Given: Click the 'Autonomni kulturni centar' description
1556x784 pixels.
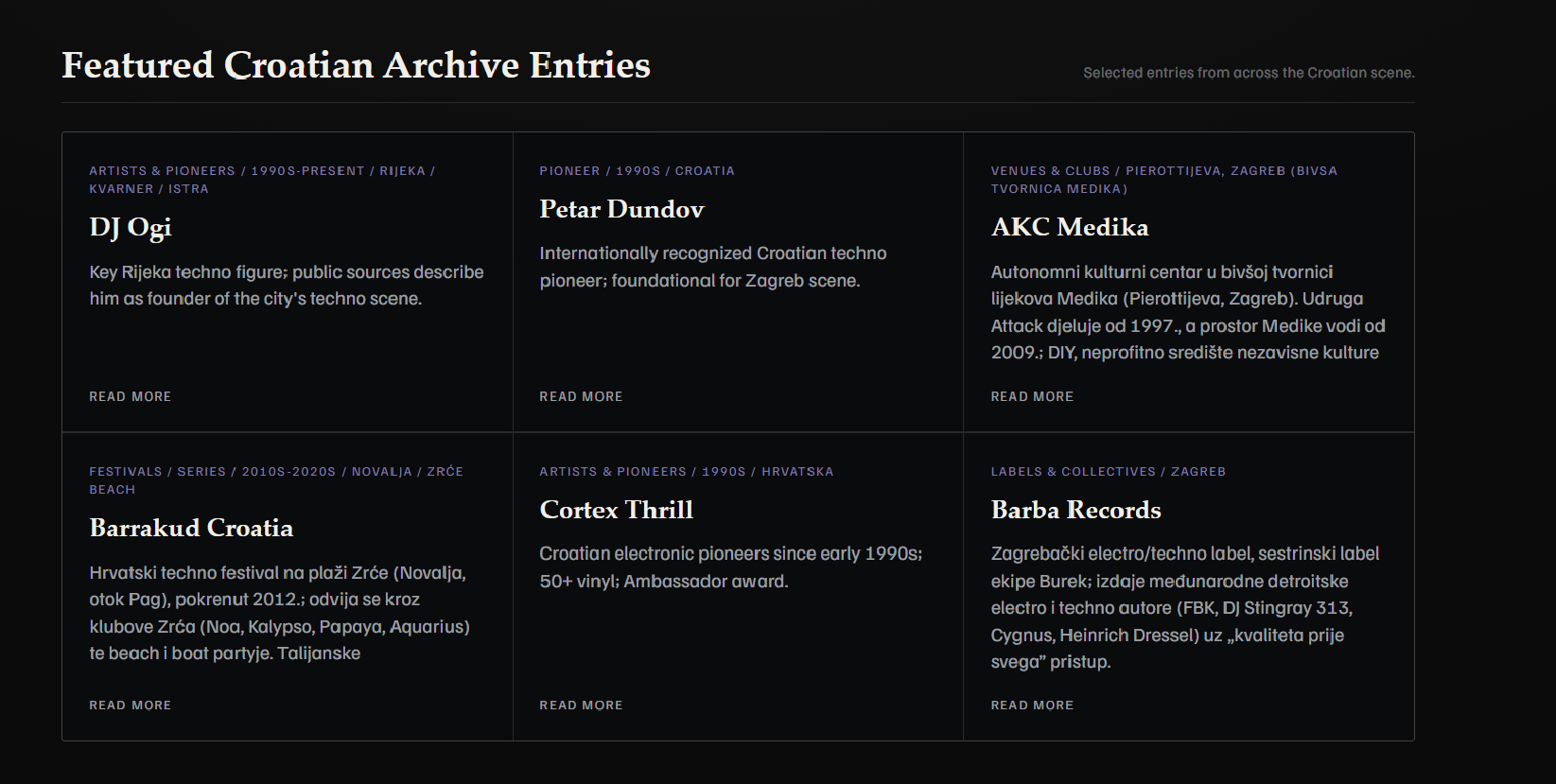Looking at the screenshot, I should click(1188, 312).
